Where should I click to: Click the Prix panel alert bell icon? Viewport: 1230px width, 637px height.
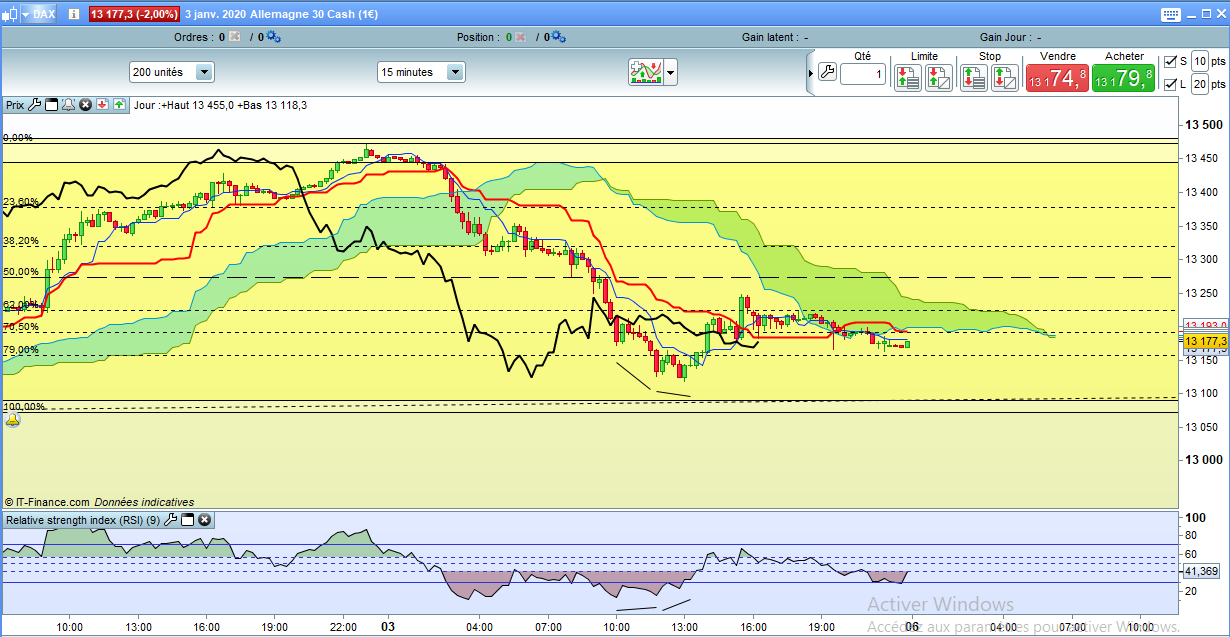click(x=68, y=104)
